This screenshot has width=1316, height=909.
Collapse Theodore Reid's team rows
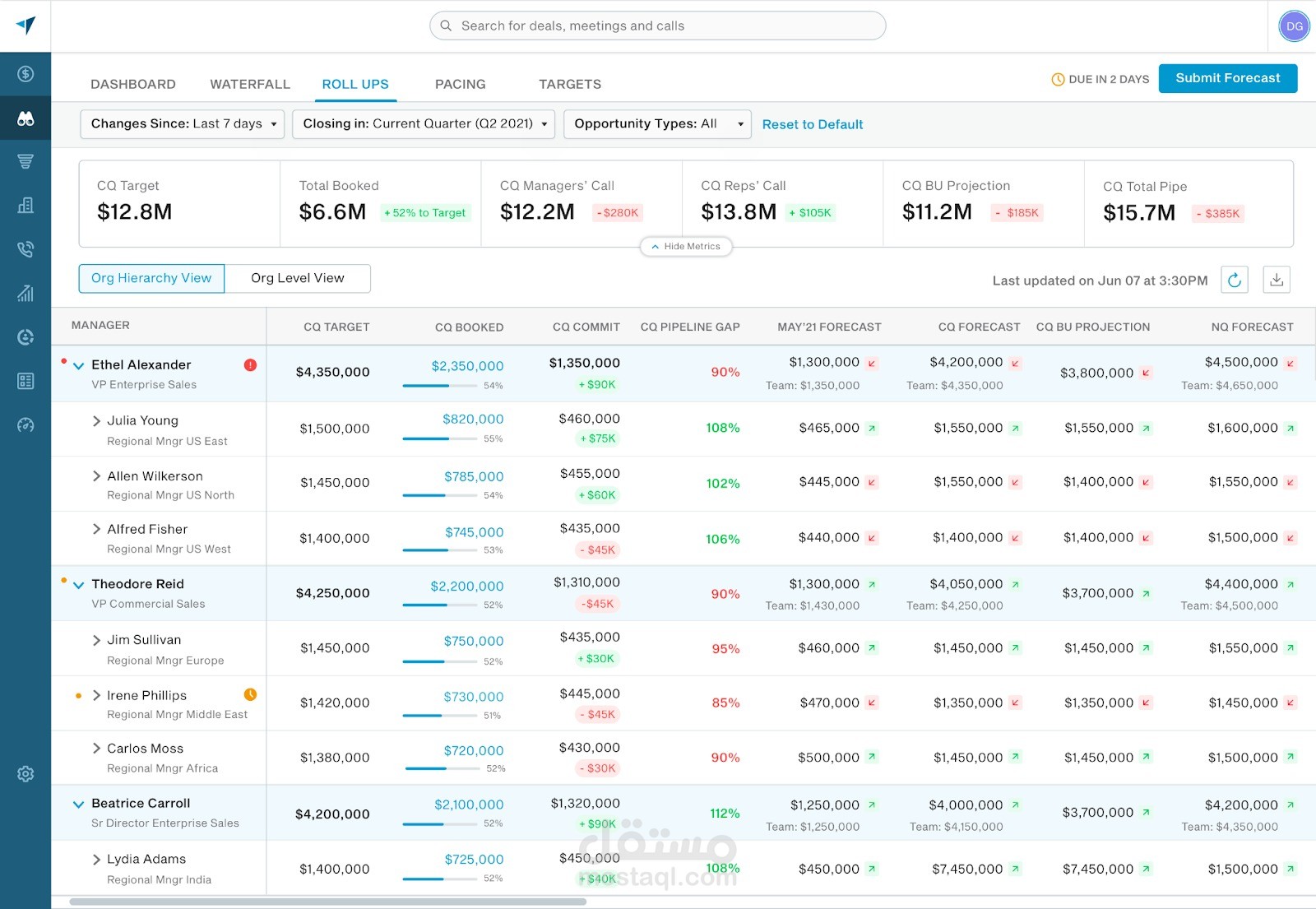click(x=79, y=585)
